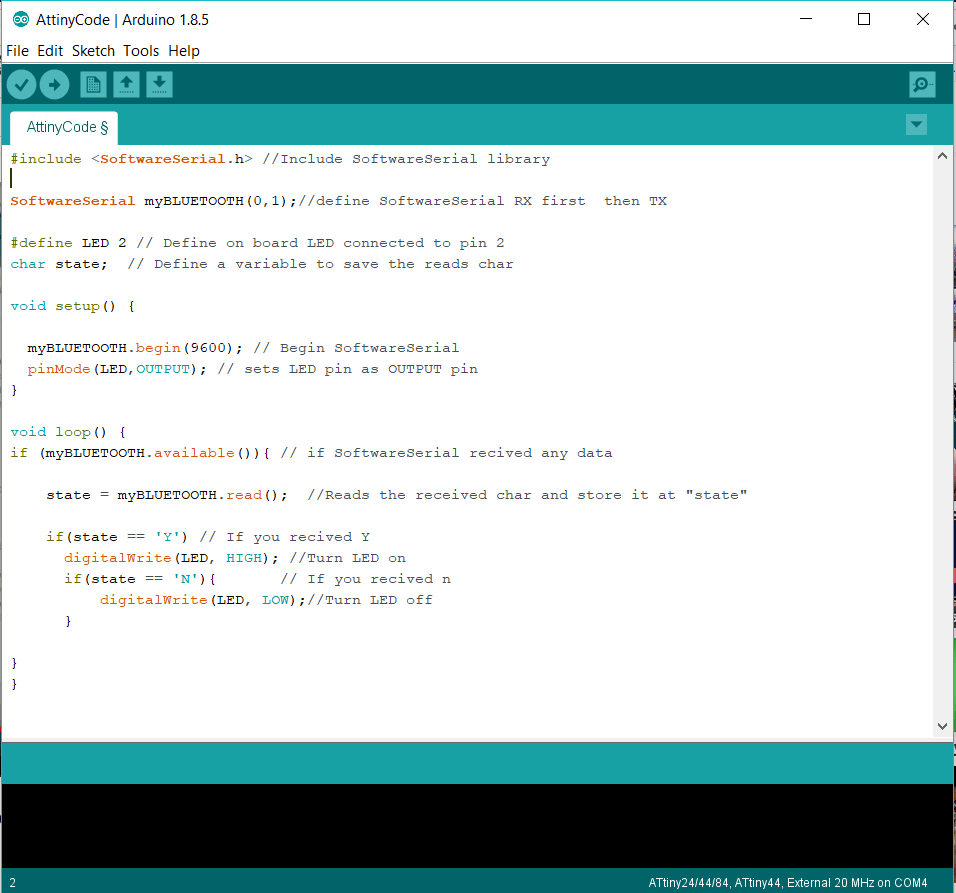Screen dimensions: 956x893
Task: Click the line number 2 in status bar
Action: tap(13, 883)
